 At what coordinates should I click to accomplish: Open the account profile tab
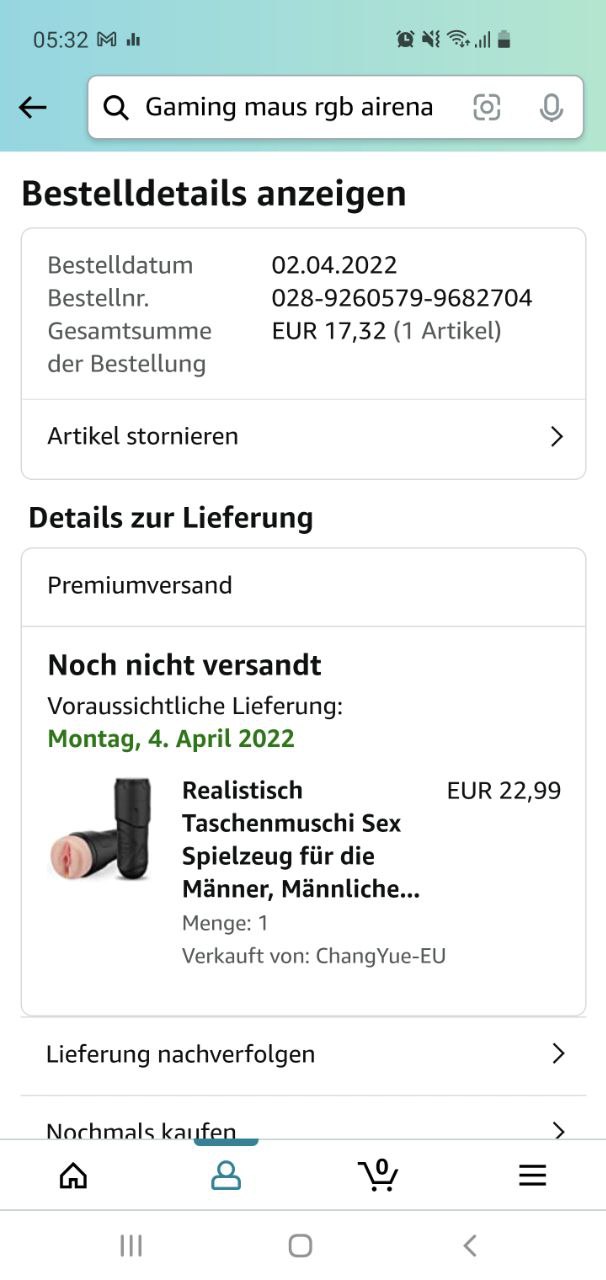pyautogui.click(x=226, y=1175)
